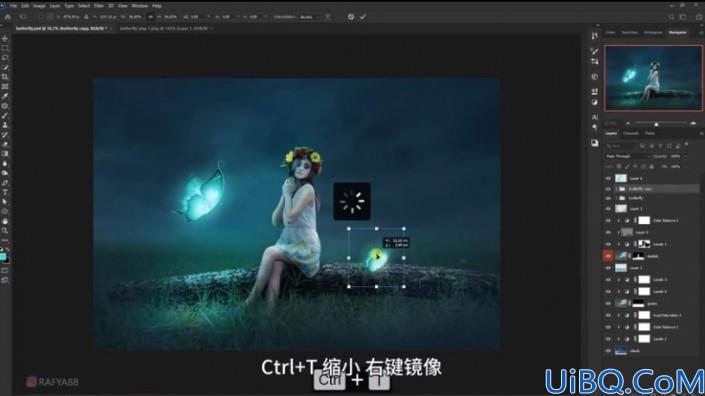Toggle the red eye icon on model layer
705x396 pixels.
pos(608,256)
